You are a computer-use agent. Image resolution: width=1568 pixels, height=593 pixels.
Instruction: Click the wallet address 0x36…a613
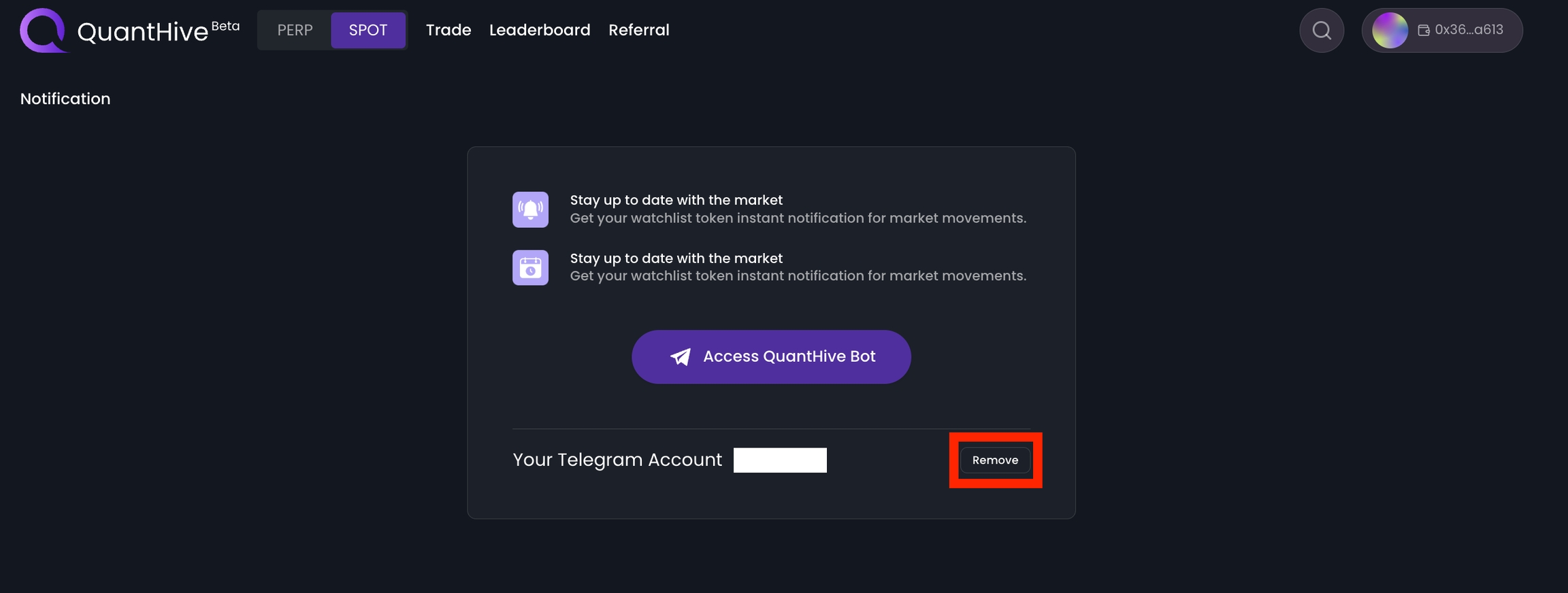1469,30
